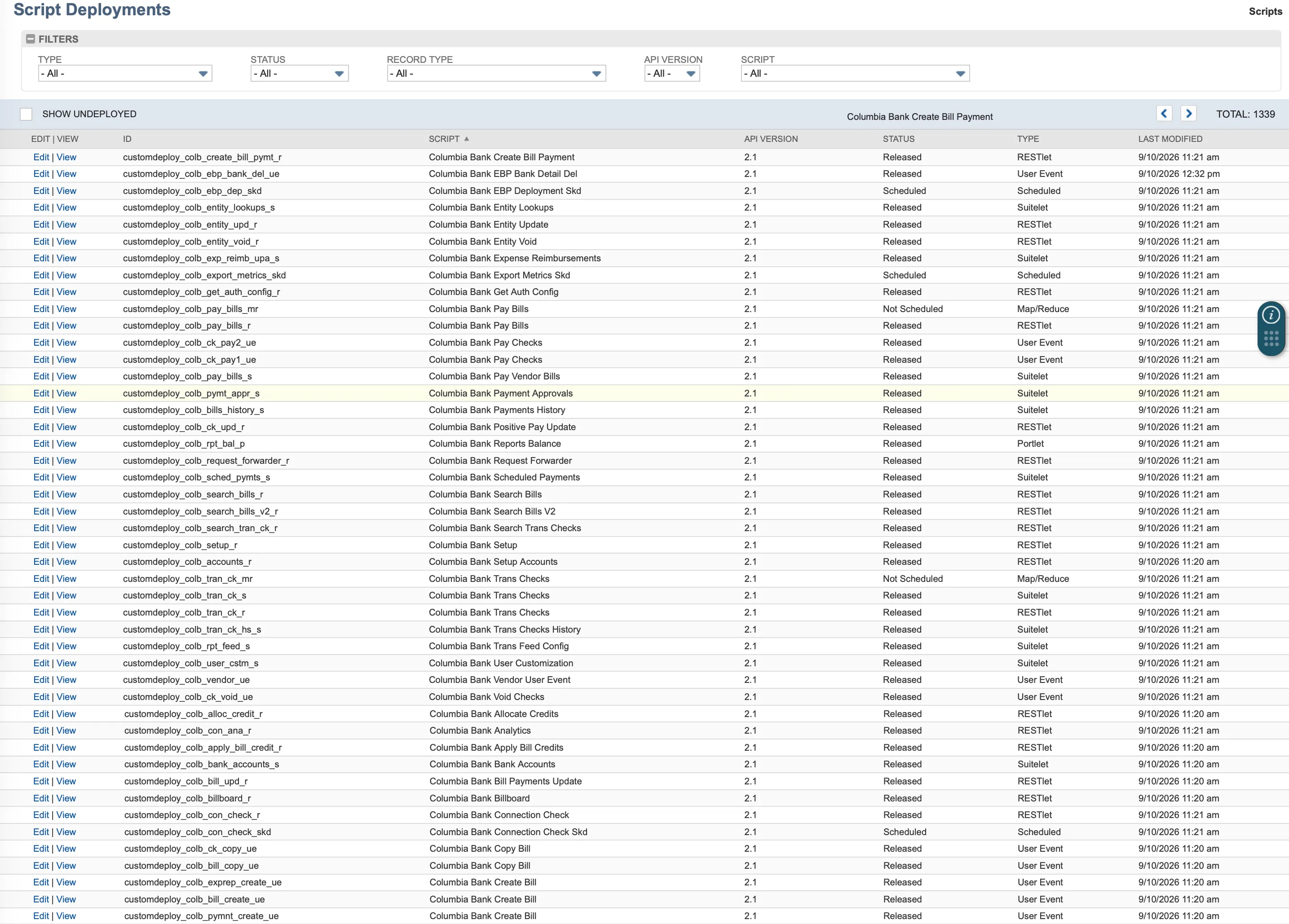Sort by TYPE column header
Viewport: 1289px width, 924px height.
coord(1028,139)
